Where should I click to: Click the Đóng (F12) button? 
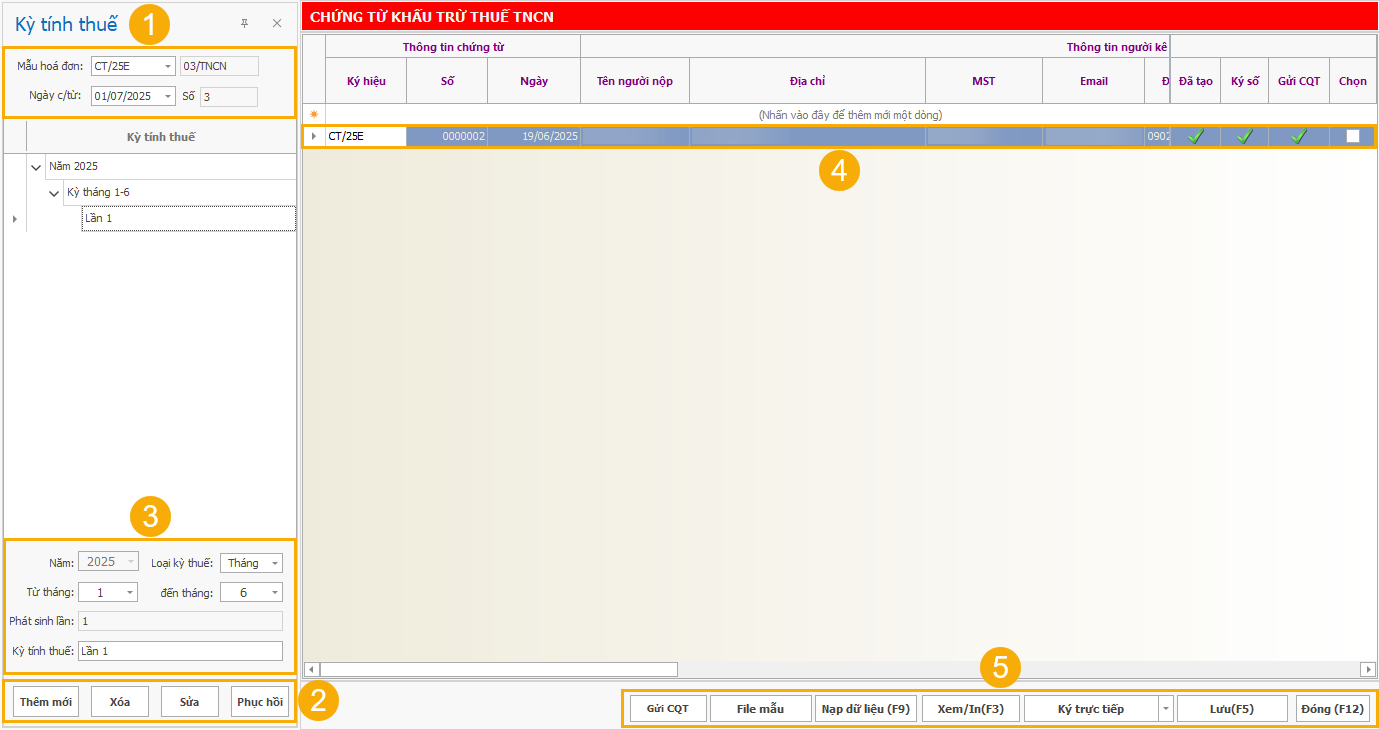(x=1334, y=709)
